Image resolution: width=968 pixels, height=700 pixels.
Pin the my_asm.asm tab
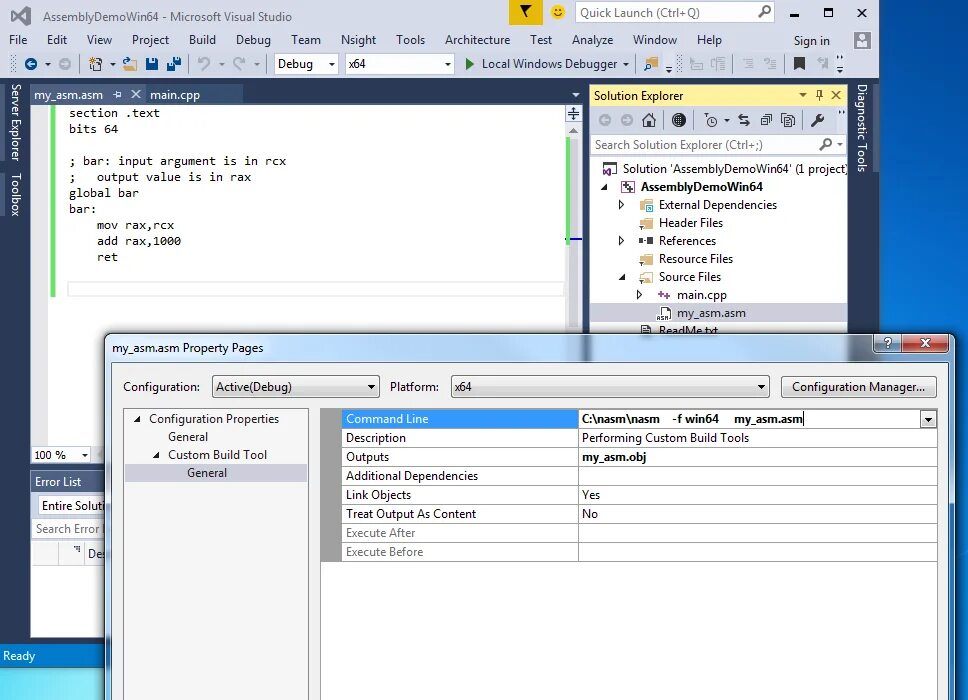click(117, 94)
